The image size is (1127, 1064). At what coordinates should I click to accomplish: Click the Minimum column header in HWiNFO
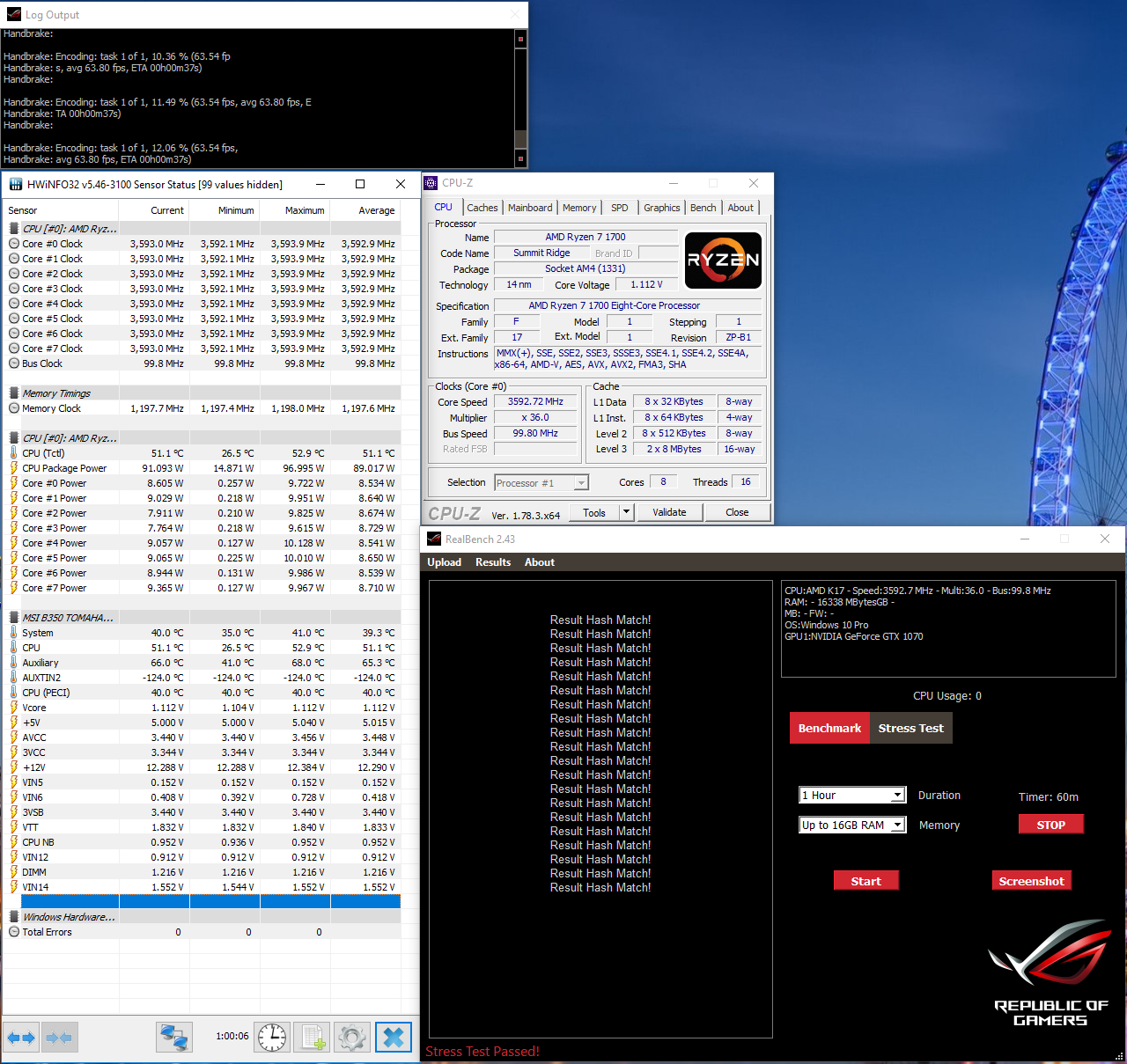[225, 210]
